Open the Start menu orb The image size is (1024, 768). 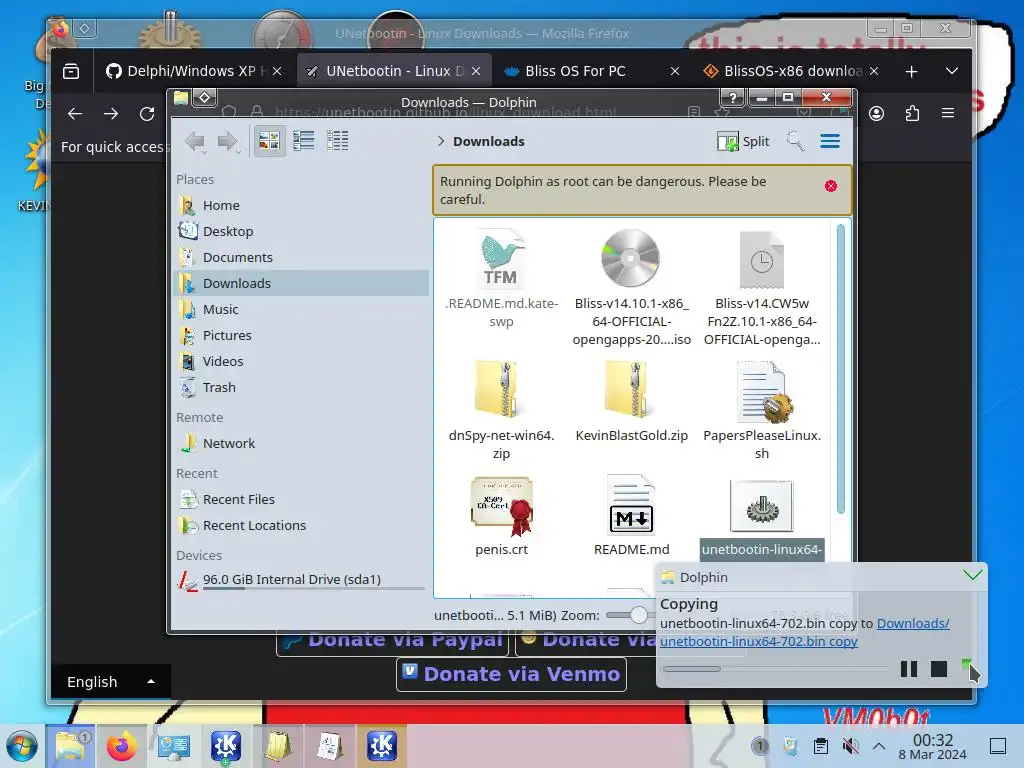click(x=22, y=746)
